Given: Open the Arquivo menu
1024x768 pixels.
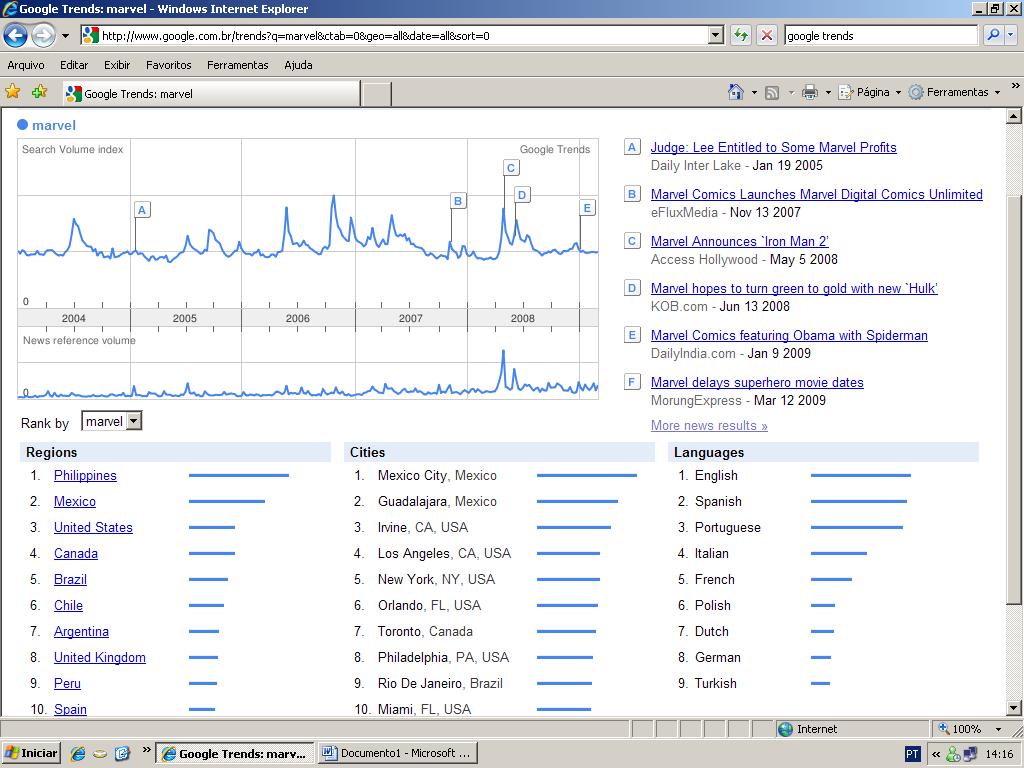Looking at the screenshot, I should click(26, 65).
